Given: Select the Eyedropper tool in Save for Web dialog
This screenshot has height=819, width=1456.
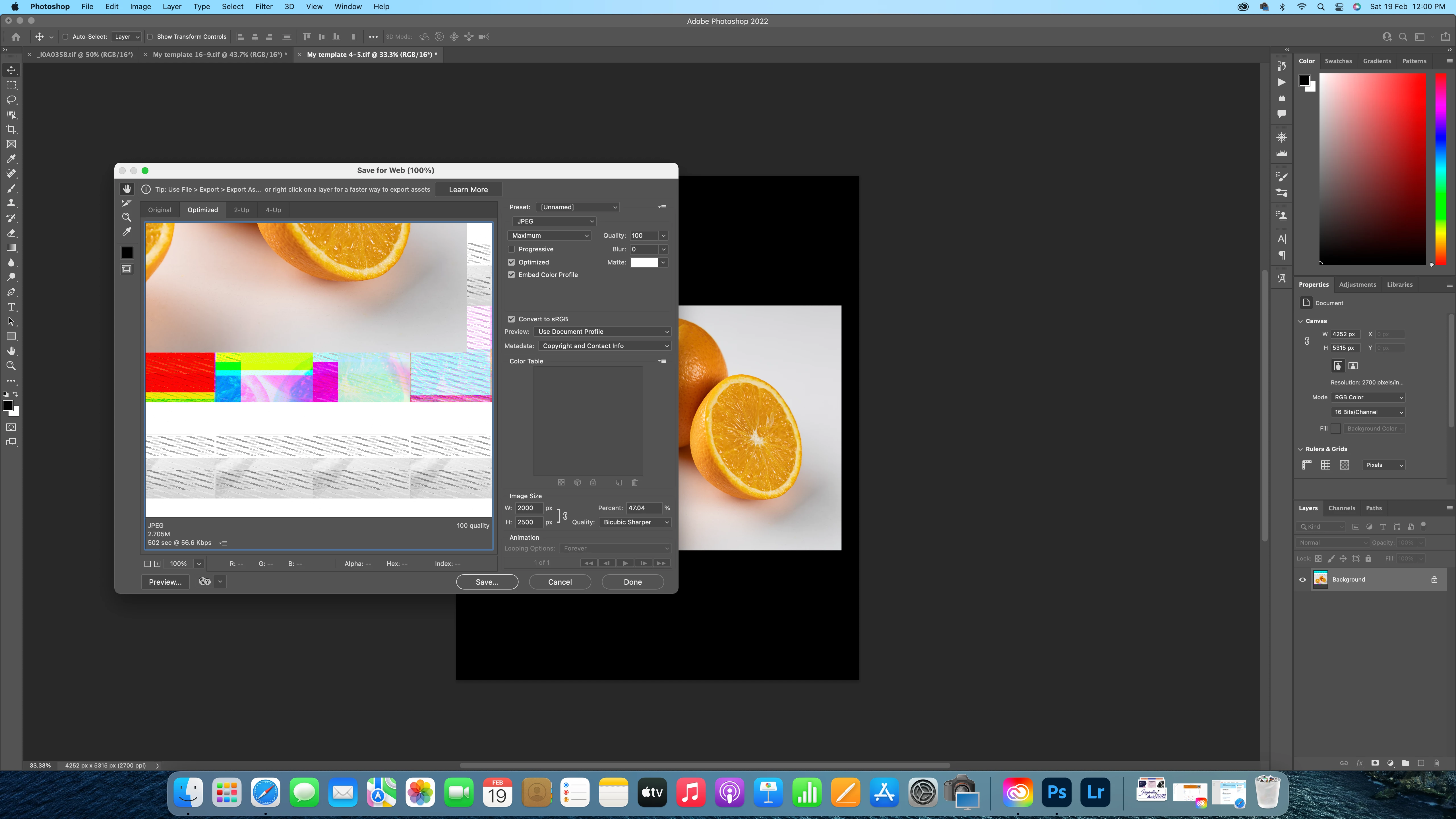Looking at the screenshot, I should click(x=127, y=232).
